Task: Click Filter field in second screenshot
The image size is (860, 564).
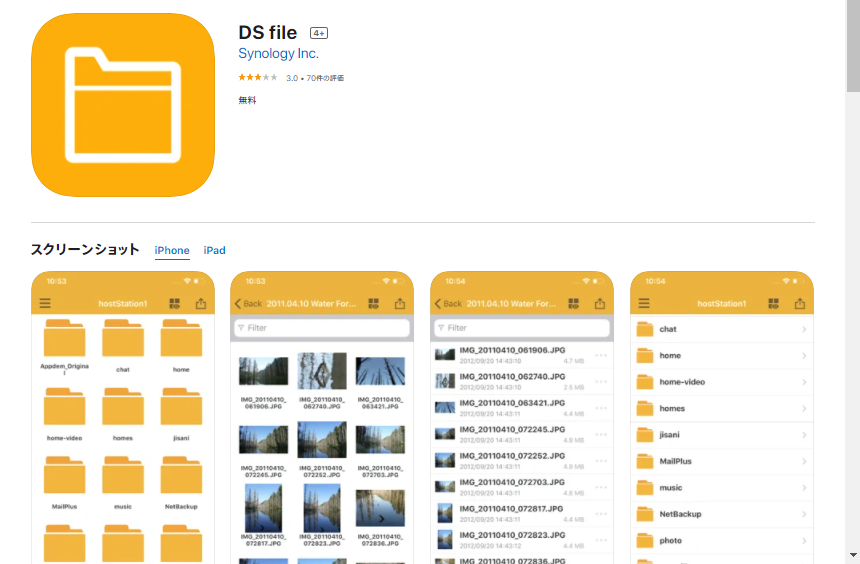Action: point(322,328)
